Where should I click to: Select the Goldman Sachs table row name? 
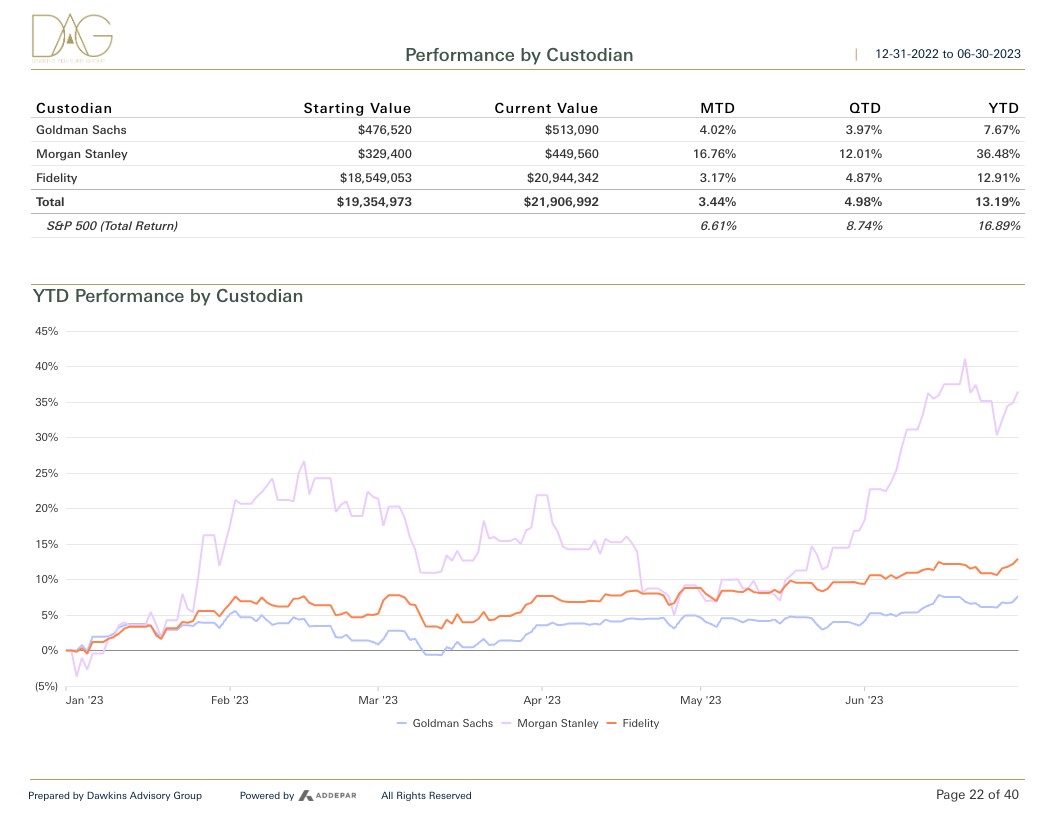coord(81,130)
